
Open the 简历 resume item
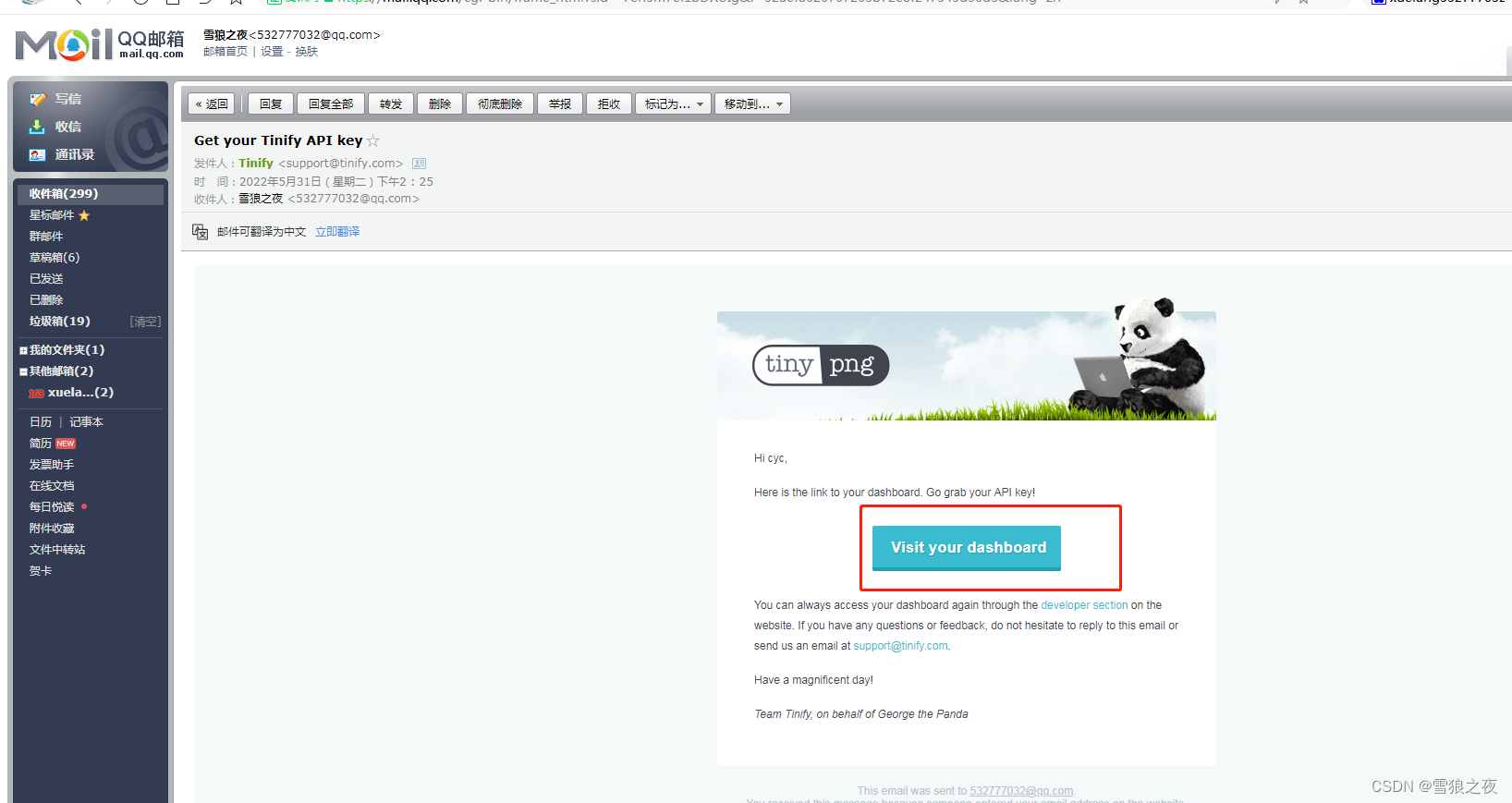[41, 444]
